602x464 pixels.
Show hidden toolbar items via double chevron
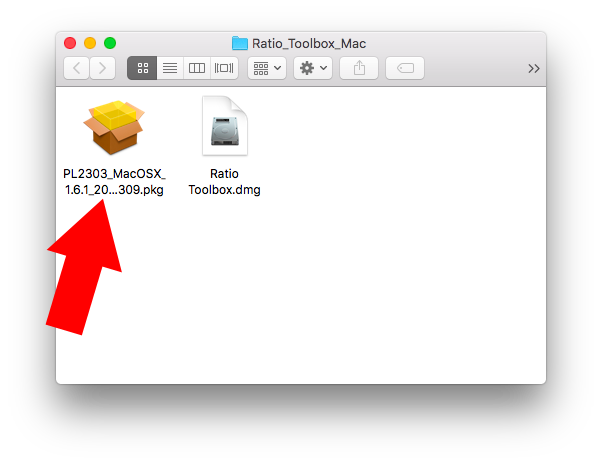click(534, 69)
